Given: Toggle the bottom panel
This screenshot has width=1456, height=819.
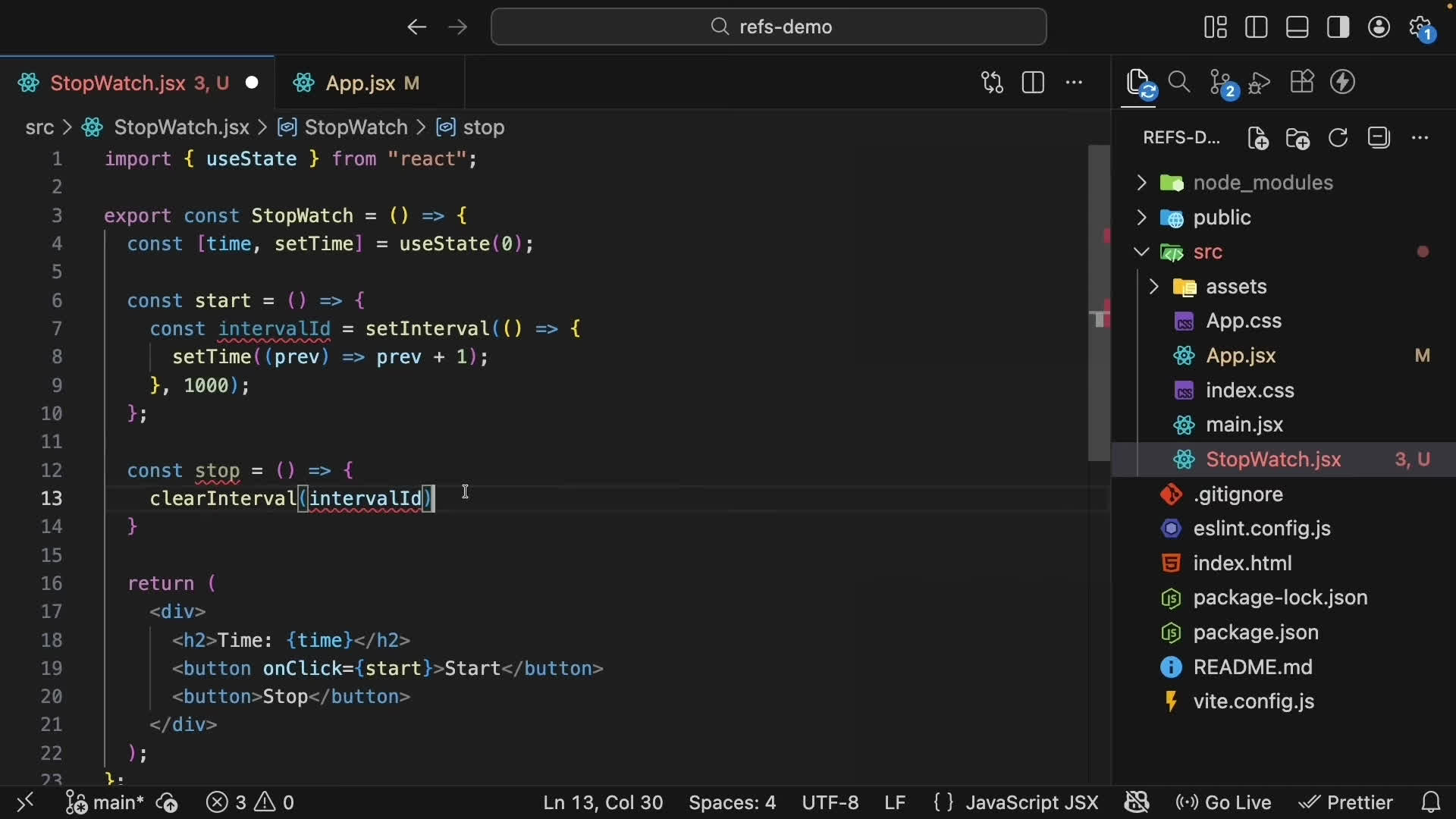Looking at the screenshot, I should coord(1298,27).
